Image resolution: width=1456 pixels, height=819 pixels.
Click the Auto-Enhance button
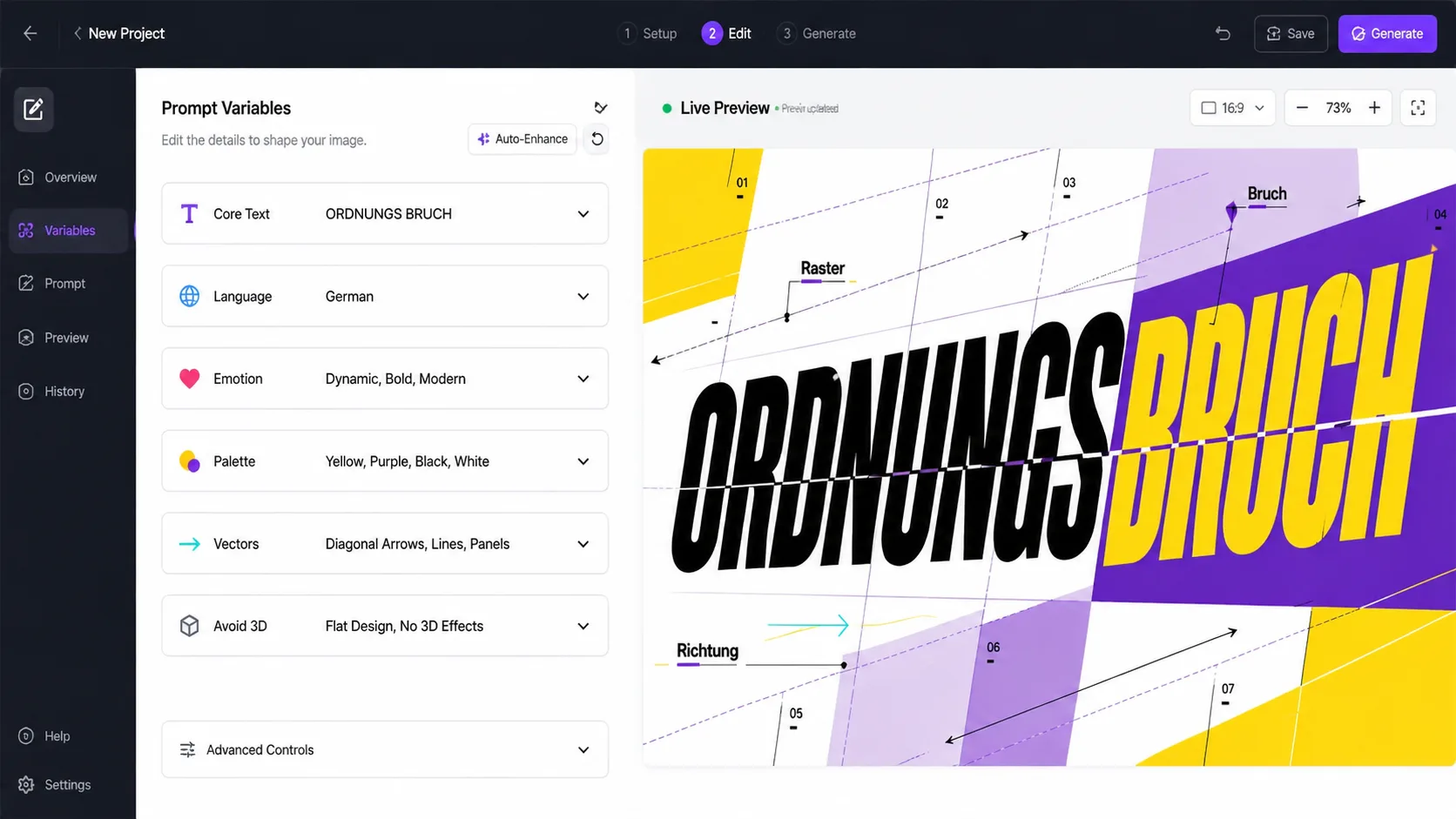coord(522,139)
